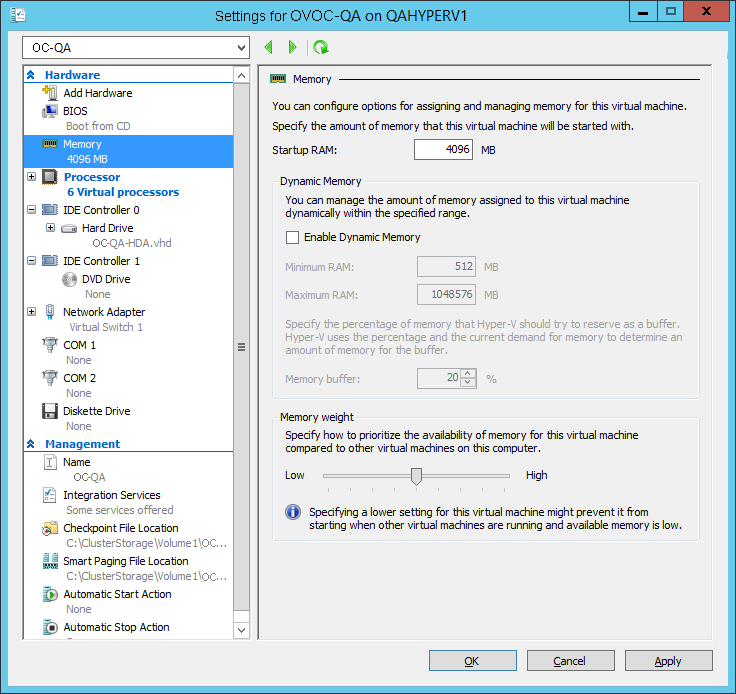Click the OK button
This screenshot has height=694, width=736.
tap(472, 661)
